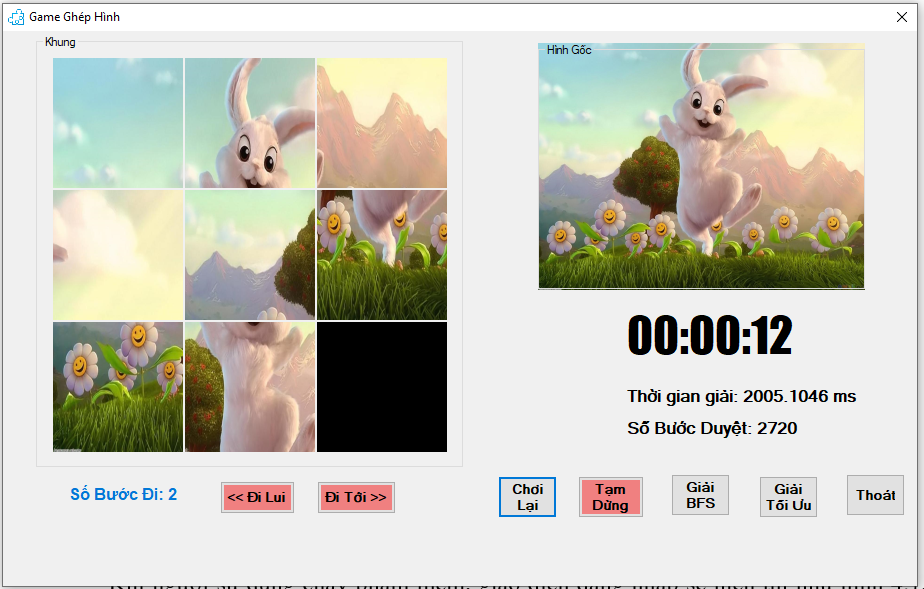Image resolution: width=924 pixels, height=589 pixels.
Task: Click the "Số Bước Duyệt: 2720" label
Action: (x=712, y=428)
